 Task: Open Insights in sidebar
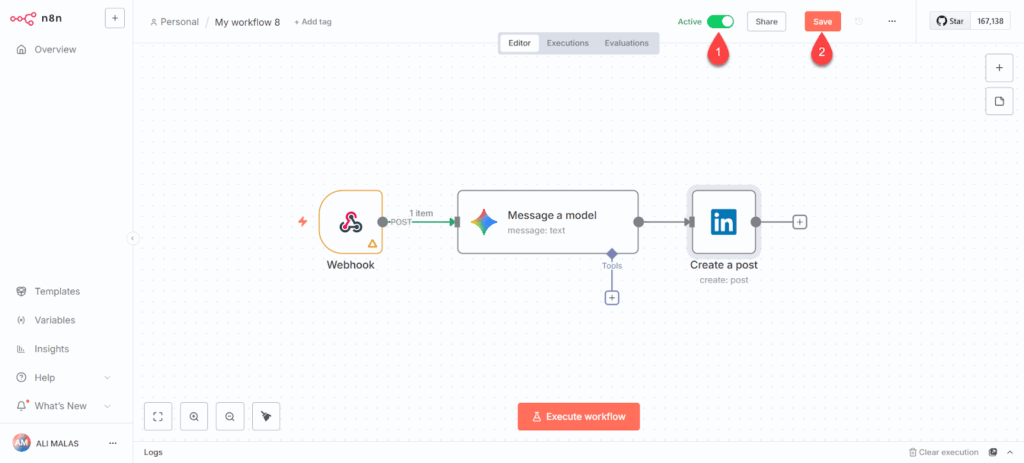(52, 349)
